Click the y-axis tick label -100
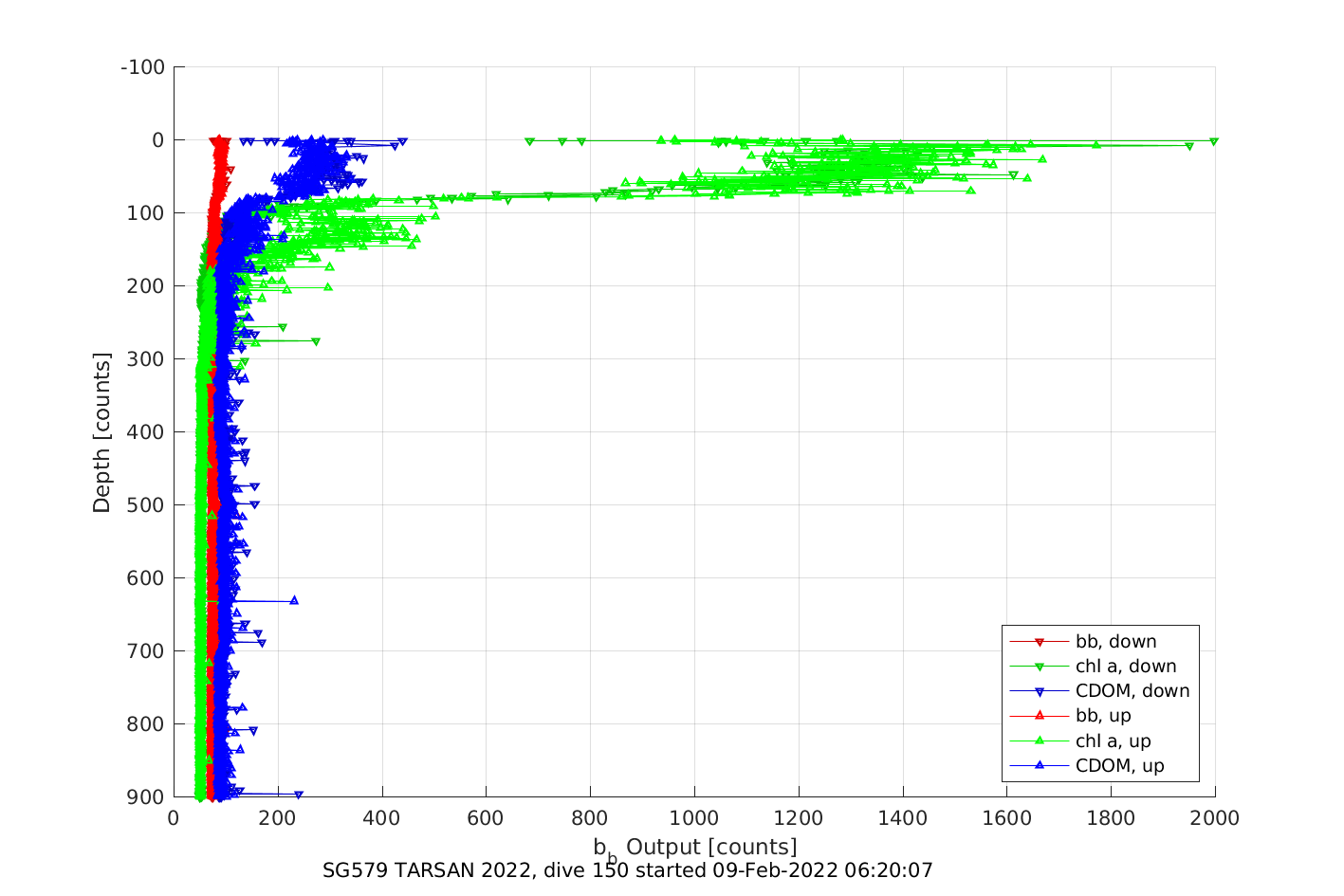 click(143, 67)
